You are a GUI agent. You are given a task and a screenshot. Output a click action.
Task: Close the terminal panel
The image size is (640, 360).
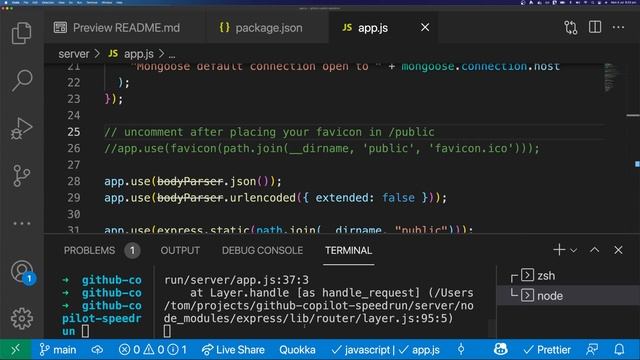(618, 250)
